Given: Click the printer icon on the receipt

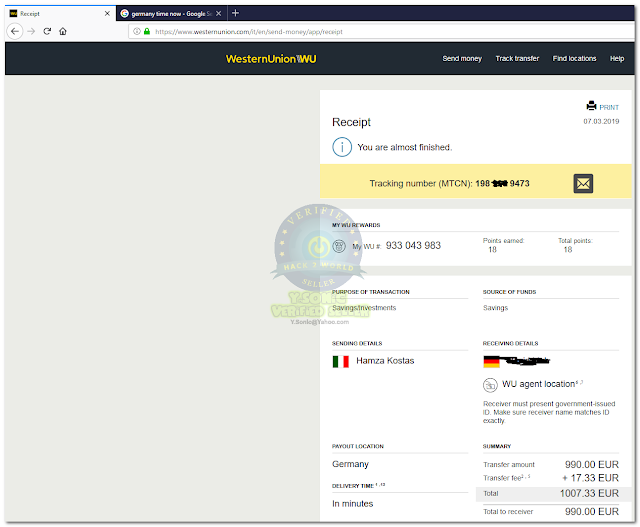Looking at the screenshot, I should tap(591, 106).
